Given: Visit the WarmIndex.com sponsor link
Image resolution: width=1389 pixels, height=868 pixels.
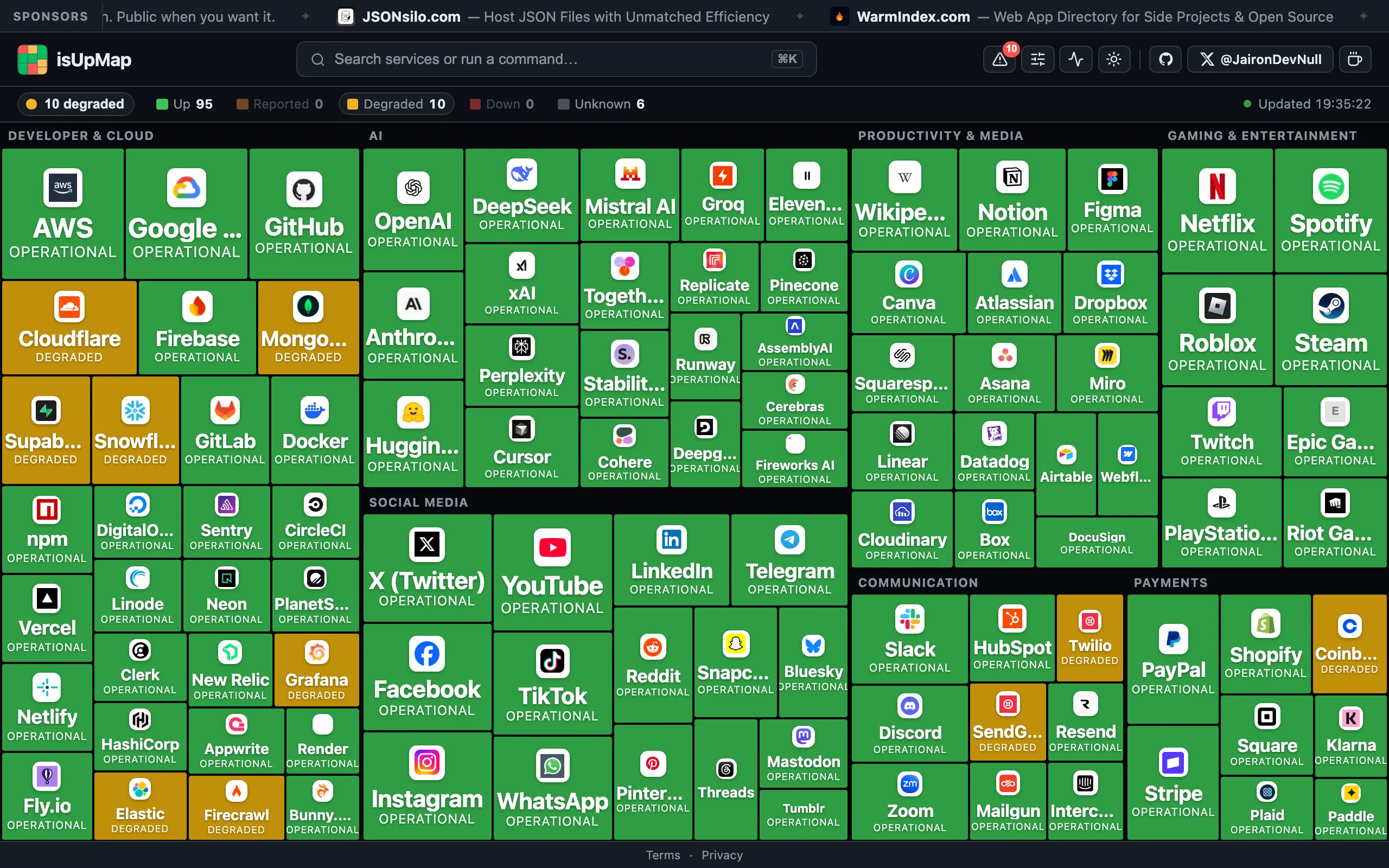Looking at the screenshot, I should tap(1082, 17).
